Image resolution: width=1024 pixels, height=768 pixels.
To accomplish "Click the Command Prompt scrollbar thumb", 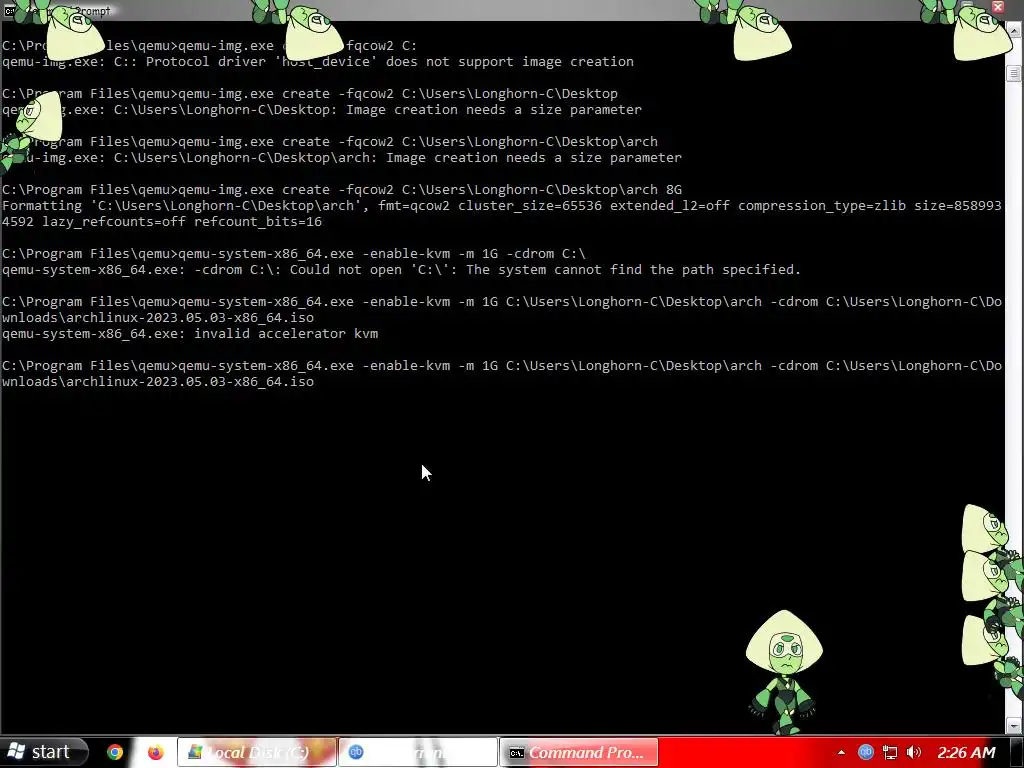I will pyautogui.click(x=1014, y=73).
